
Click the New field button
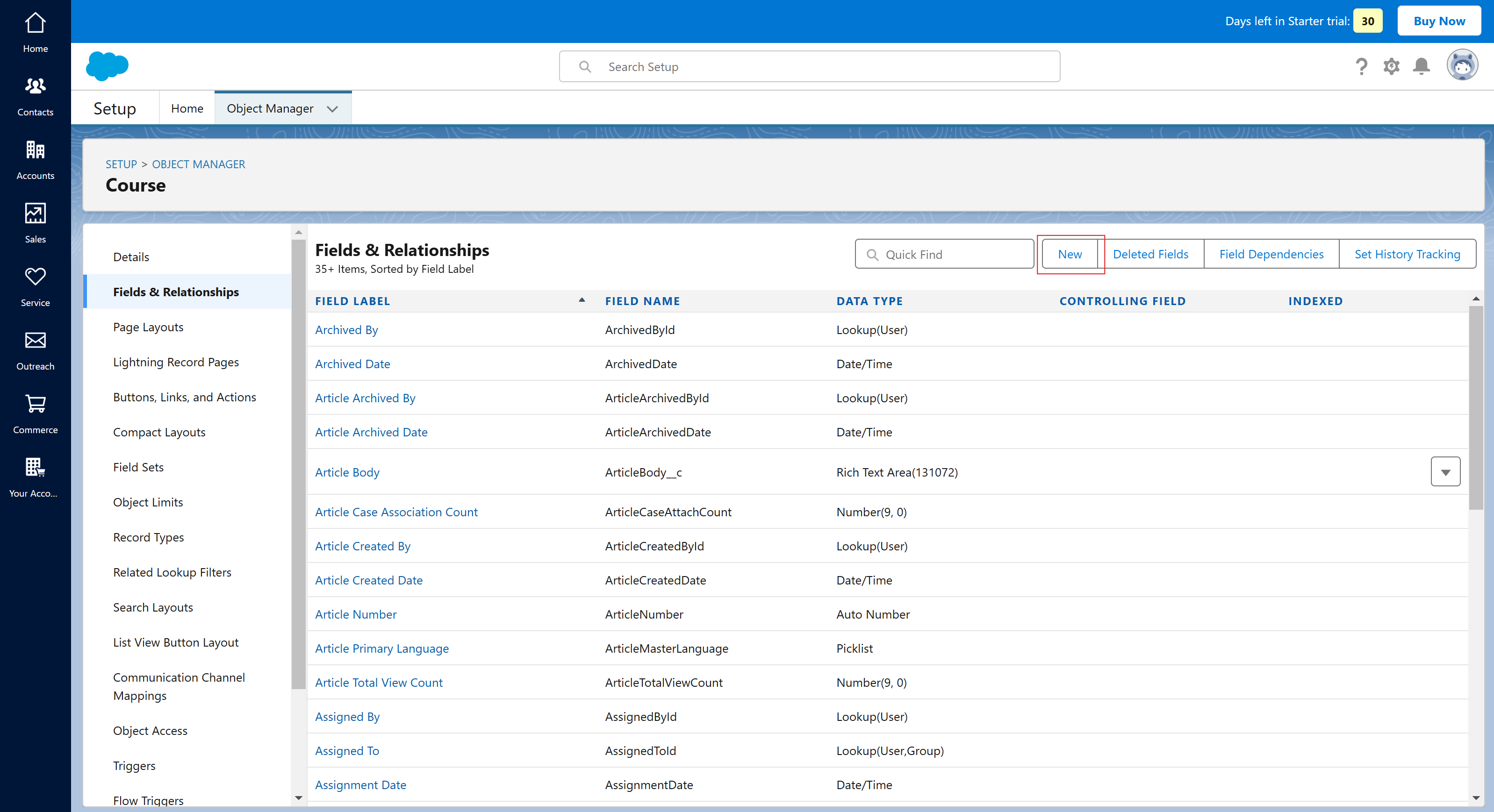click(x=1070, y=255)
